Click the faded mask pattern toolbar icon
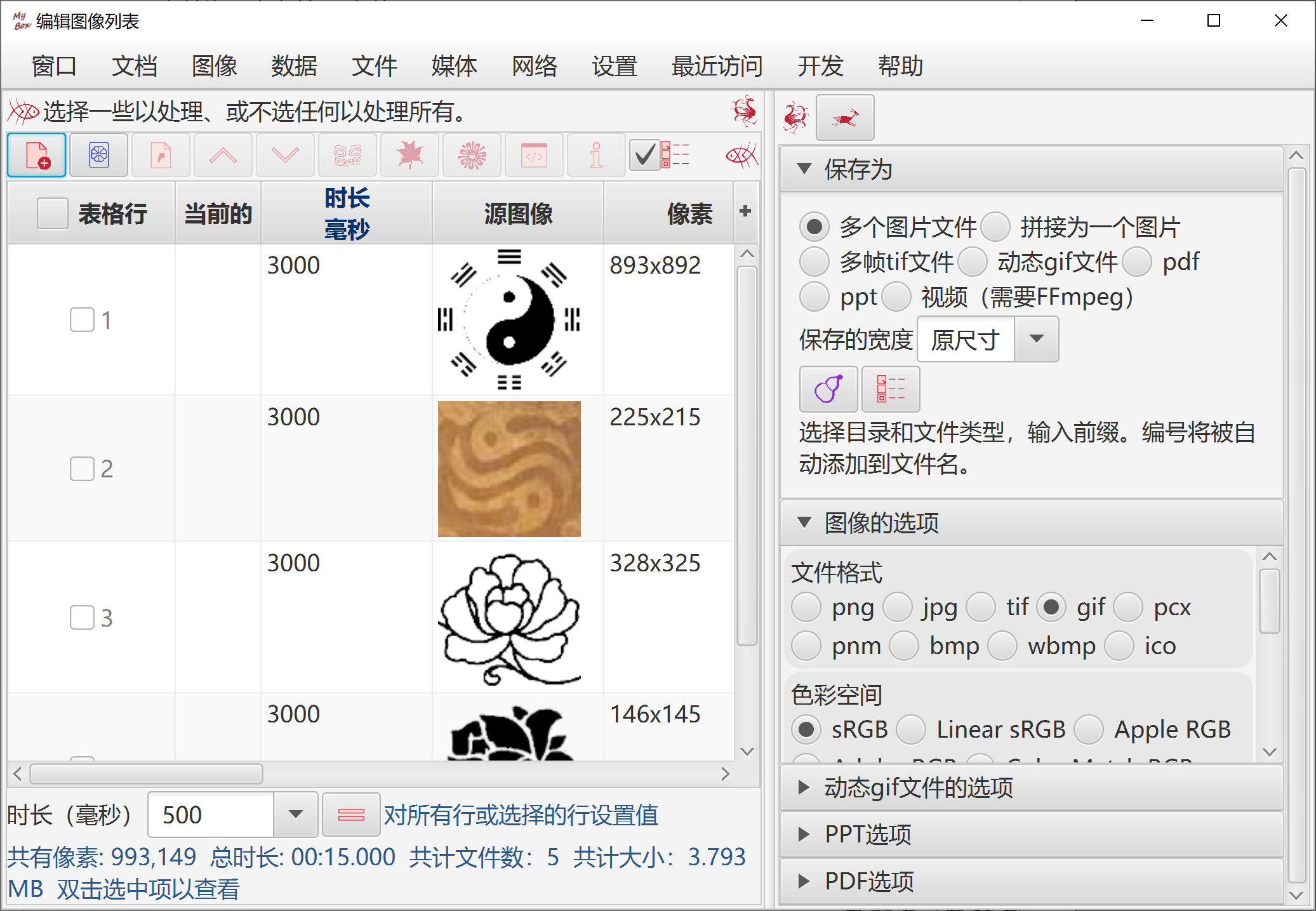The image size is (1316, 911). 347,156
